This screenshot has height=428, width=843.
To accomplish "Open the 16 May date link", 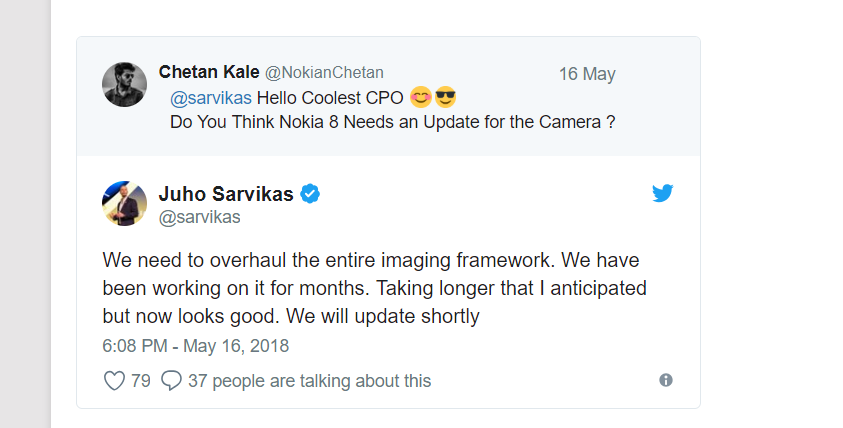I will point(587,74).
